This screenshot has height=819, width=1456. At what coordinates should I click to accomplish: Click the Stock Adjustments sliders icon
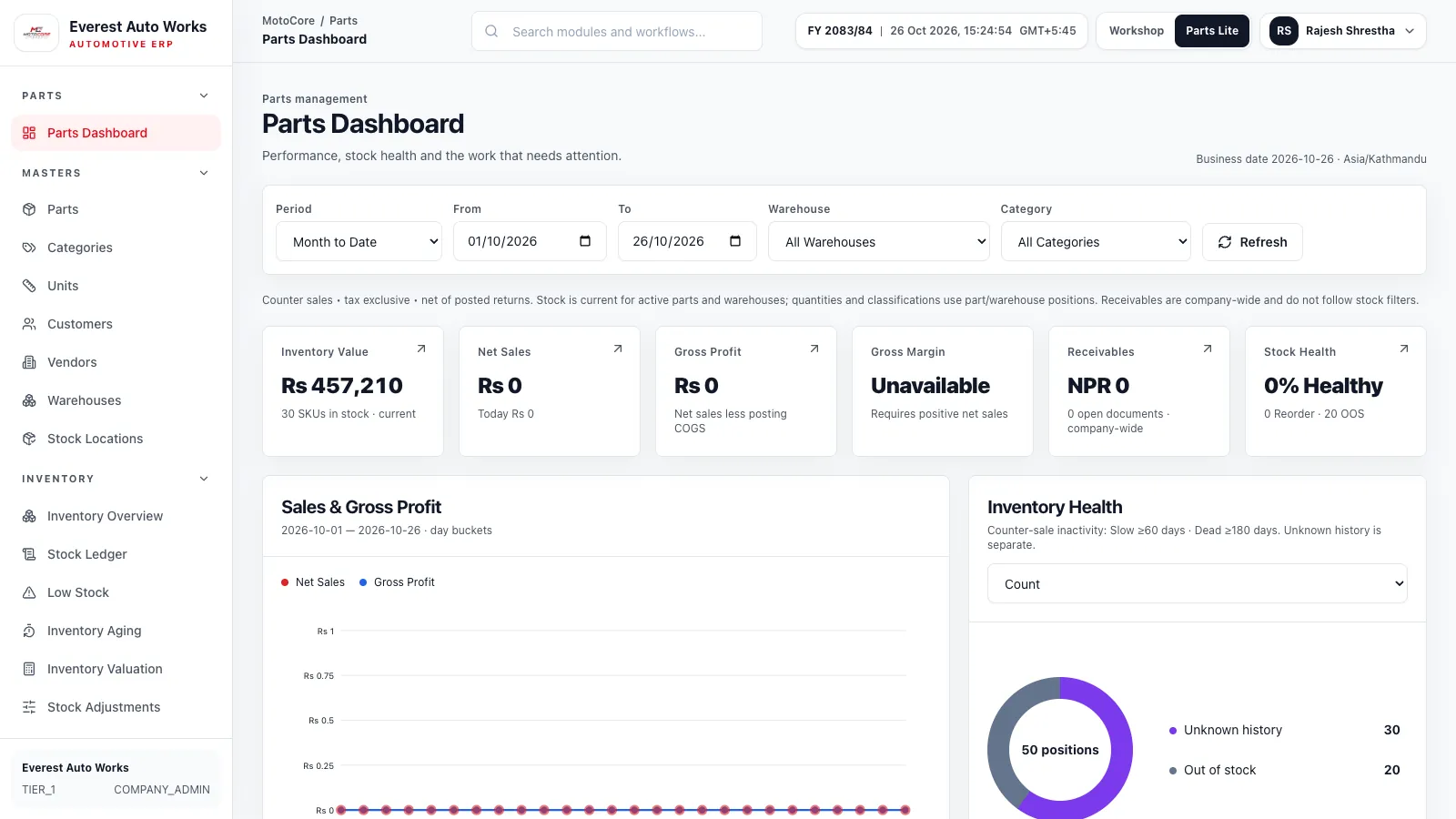[29, 707]
